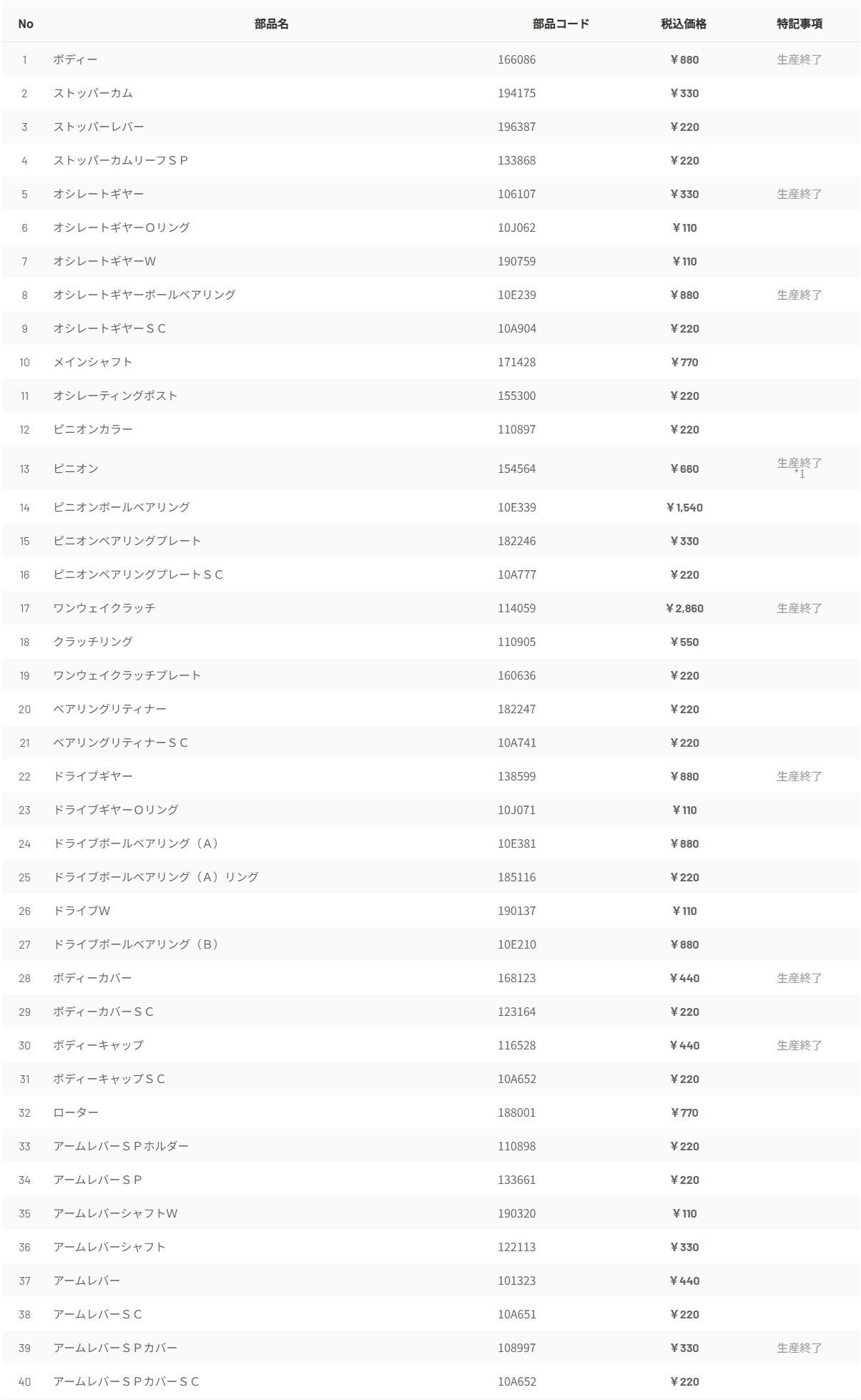Click the ￥2,860 price

click(684, 608)
